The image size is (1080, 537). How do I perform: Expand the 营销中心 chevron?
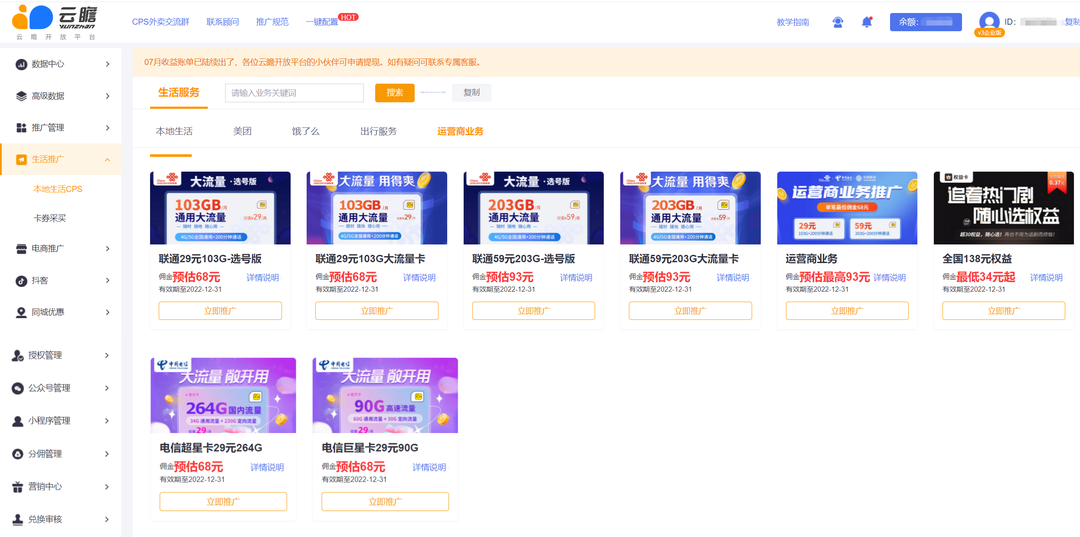click(x=107, y=486)
